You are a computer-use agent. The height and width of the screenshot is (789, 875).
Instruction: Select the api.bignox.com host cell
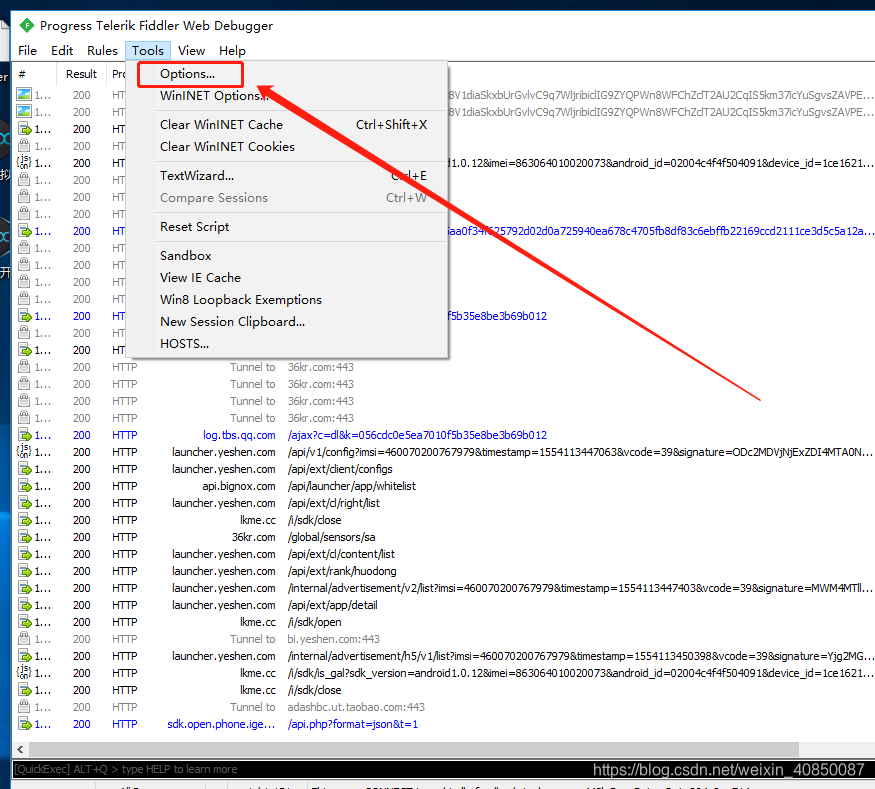239,486
